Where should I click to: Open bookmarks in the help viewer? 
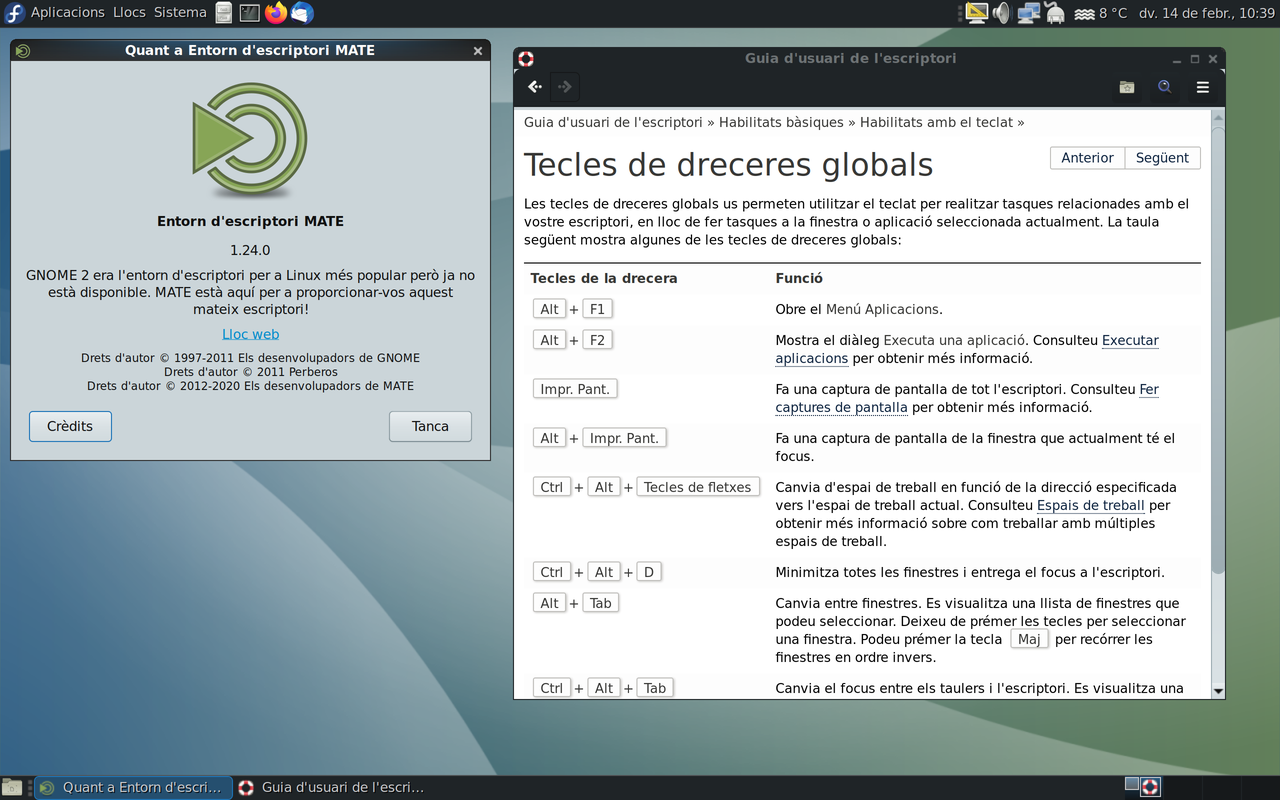[1127, 87]
